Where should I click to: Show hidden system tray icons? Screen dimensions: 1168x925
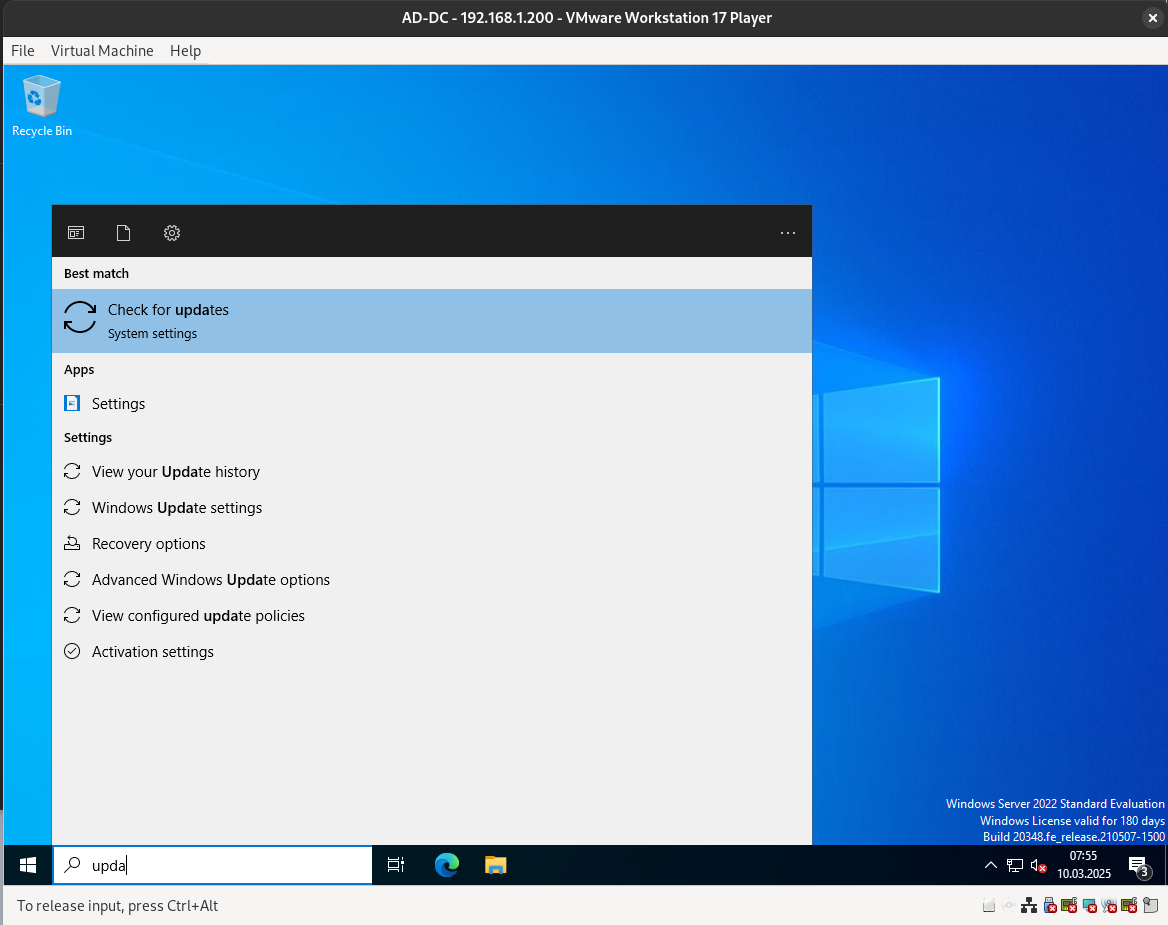pyautogui.click(x=991, y=865)
